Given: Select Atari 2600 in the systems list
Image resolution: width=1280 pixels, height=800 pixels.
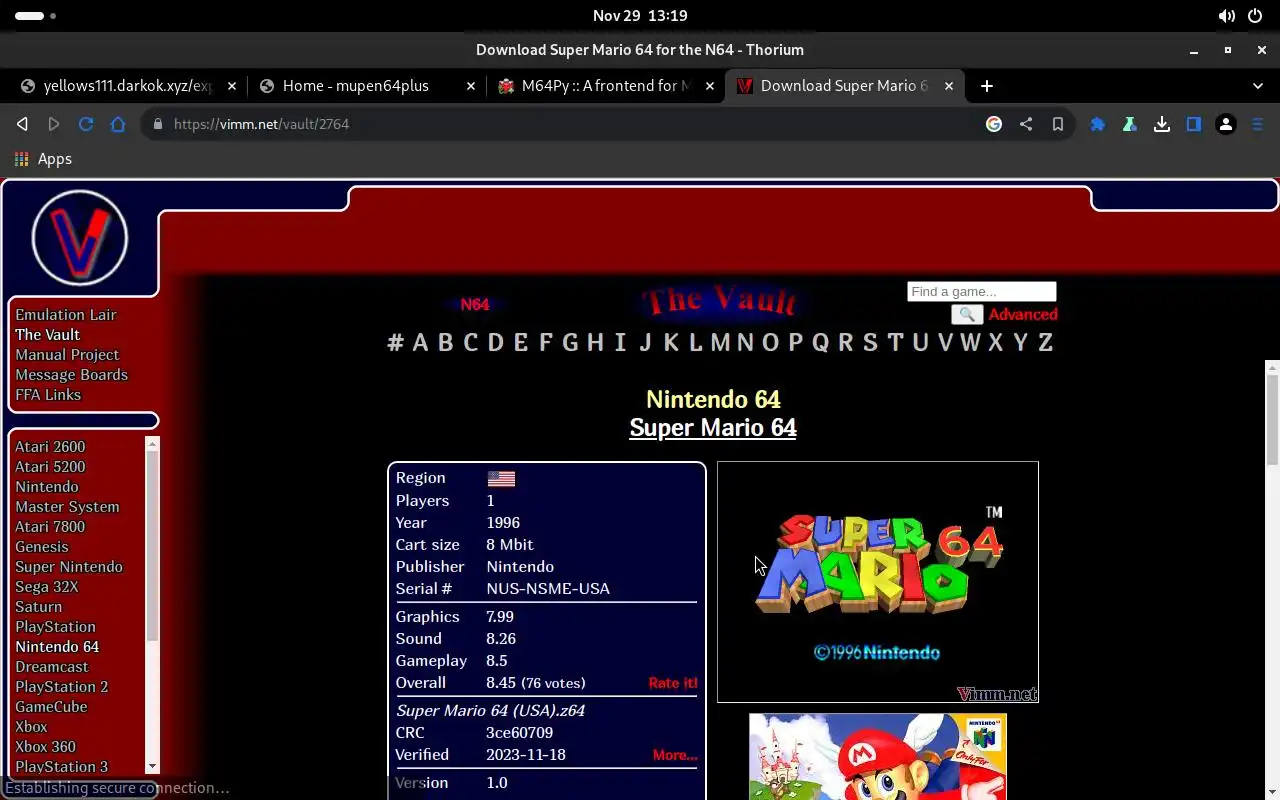Looking at the screenshot, I should 50,447.
